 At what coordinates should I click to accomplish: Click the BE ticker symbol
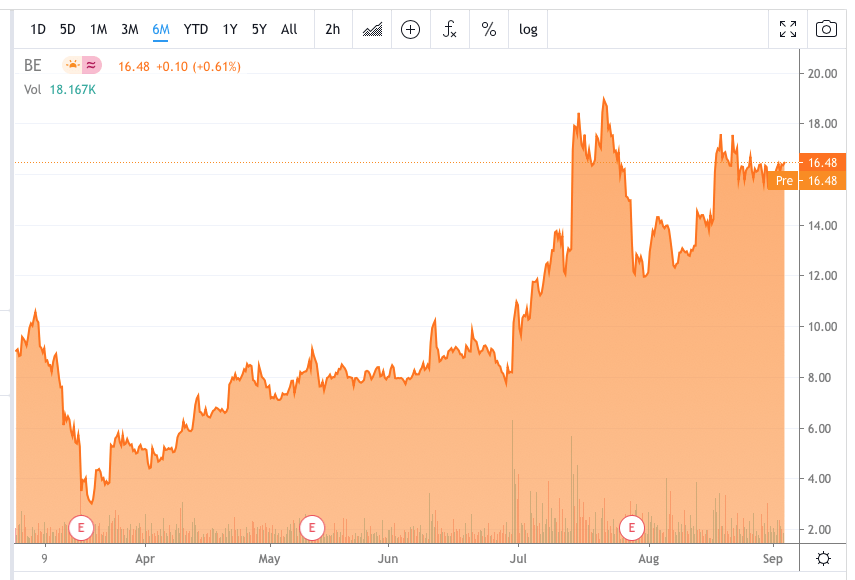tap(32, 65)
